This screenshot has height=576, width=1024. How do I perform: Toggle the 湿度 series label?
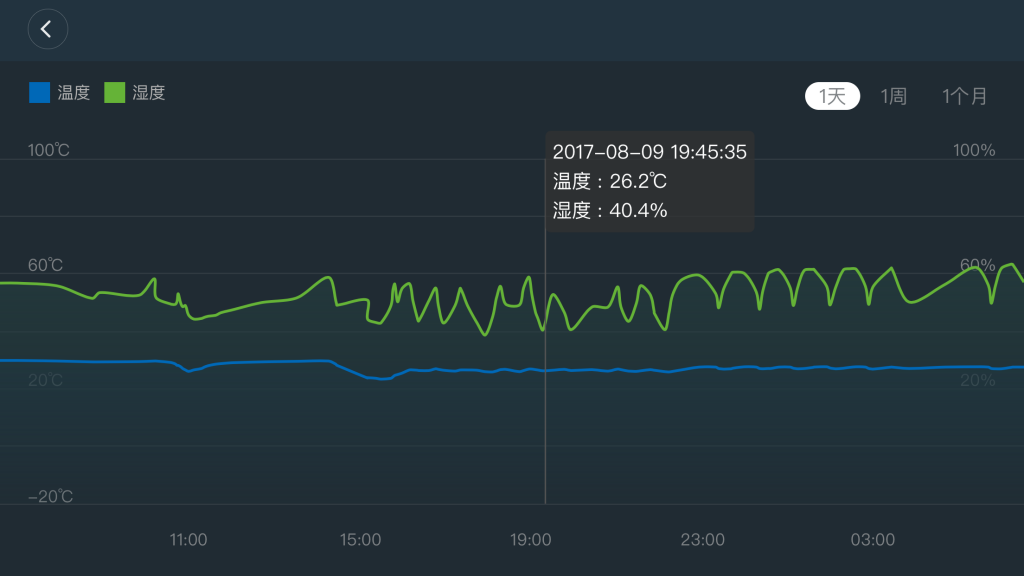point(149,93)
